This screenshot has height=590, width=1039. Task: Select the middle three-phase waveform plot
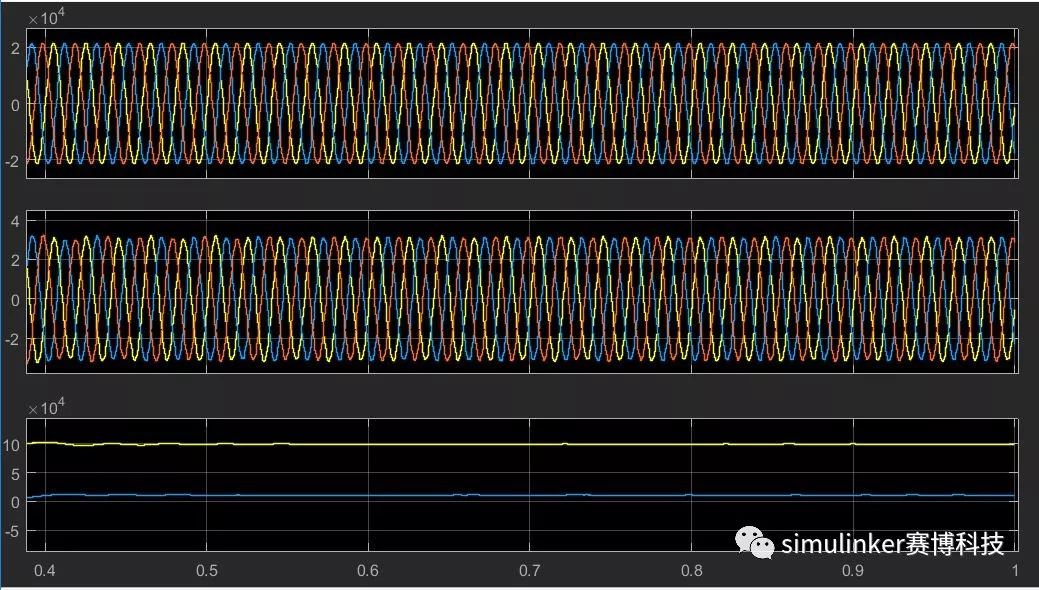pyautogui.click(x=521, y=292)
